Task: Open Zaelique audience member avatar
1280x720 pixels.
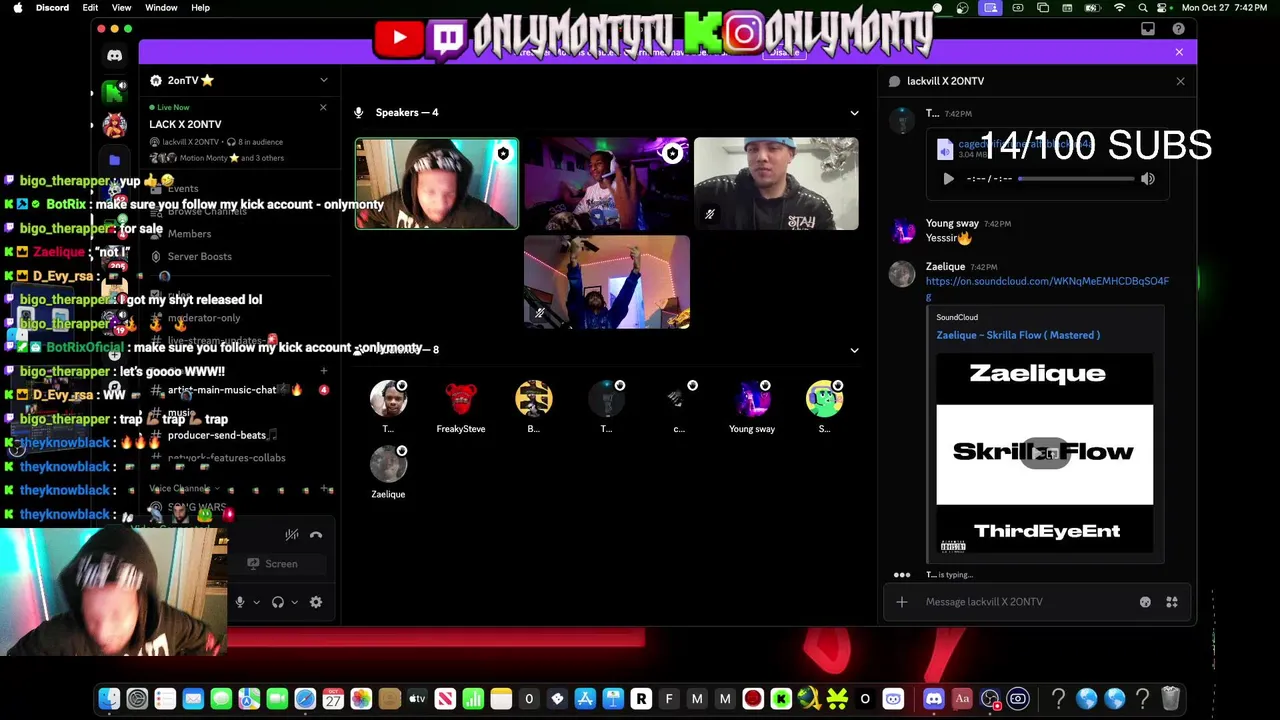Action: point(388,465)
